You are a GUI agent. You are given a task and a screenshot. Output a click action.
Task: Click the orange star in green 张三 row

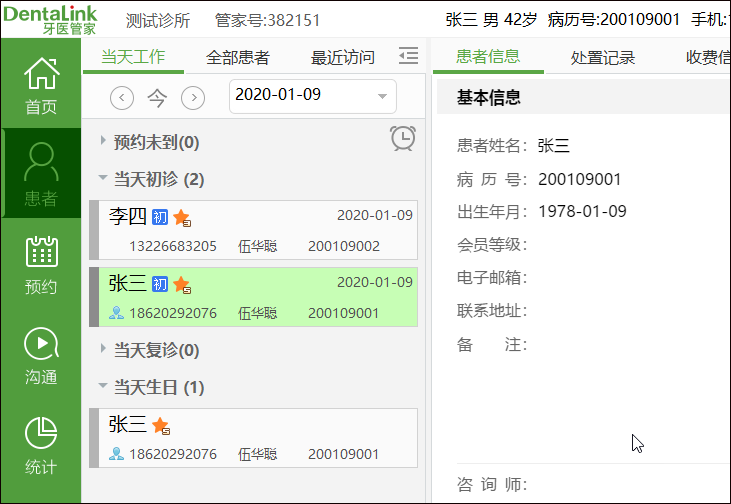(x=181, y=284)
